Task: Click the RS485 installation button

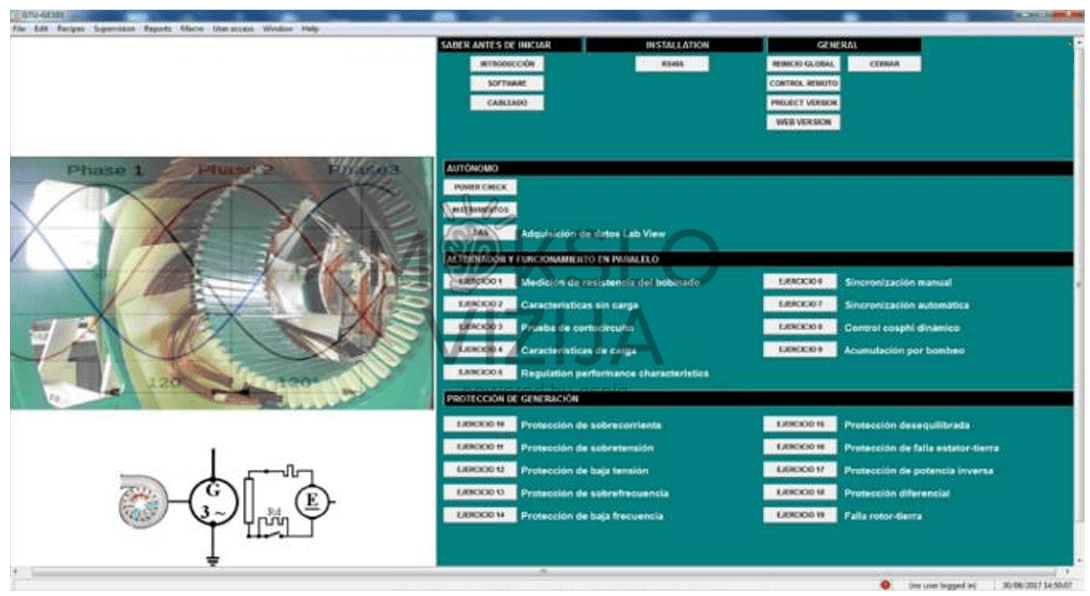Action: coord(671,64)
